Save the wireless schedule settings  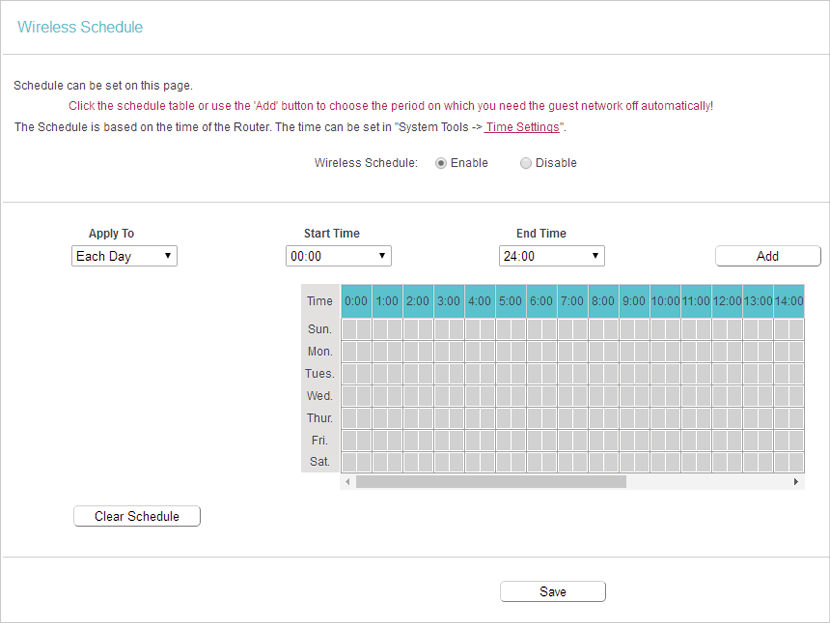click(x=553, y=591)
